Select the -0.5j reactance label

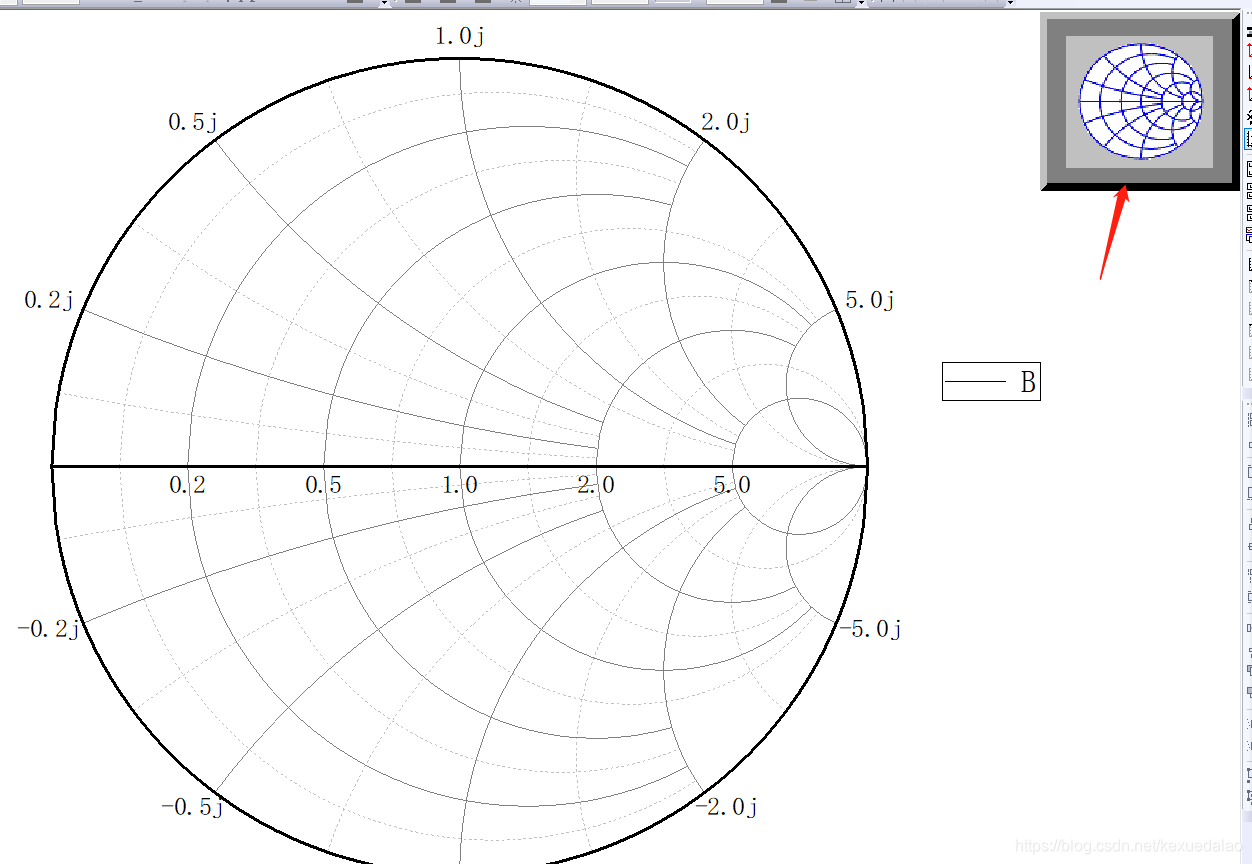tap(192, 807)
